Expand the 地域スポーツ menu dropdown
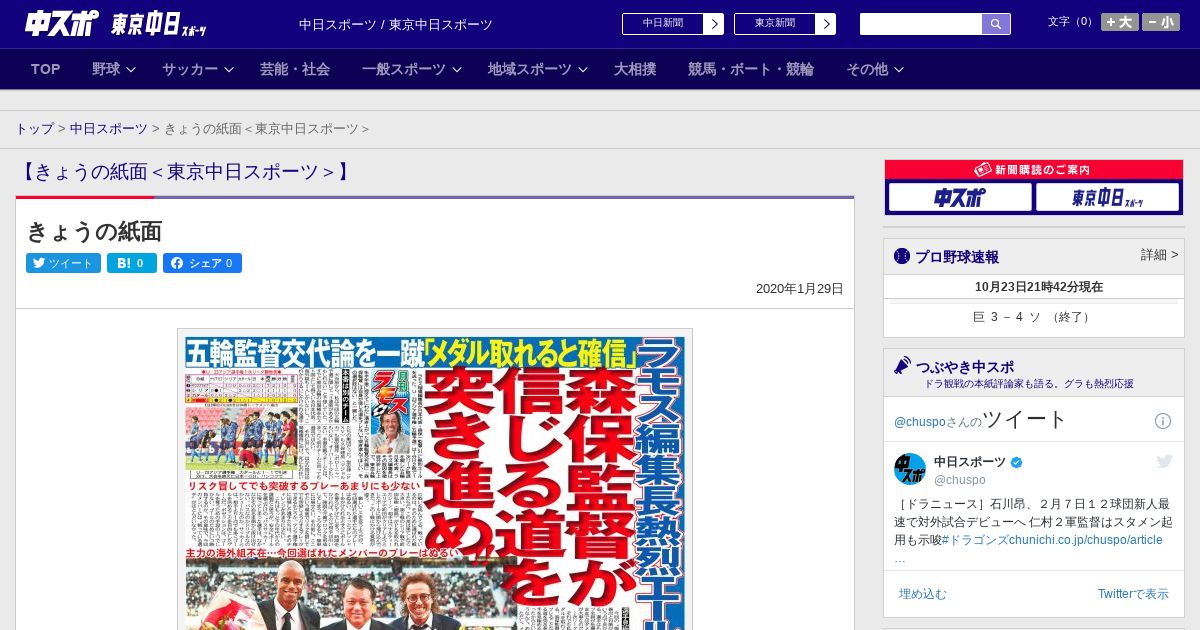Image resolution: width=1200 pixels, height=630 pixels. pos(537,69)
